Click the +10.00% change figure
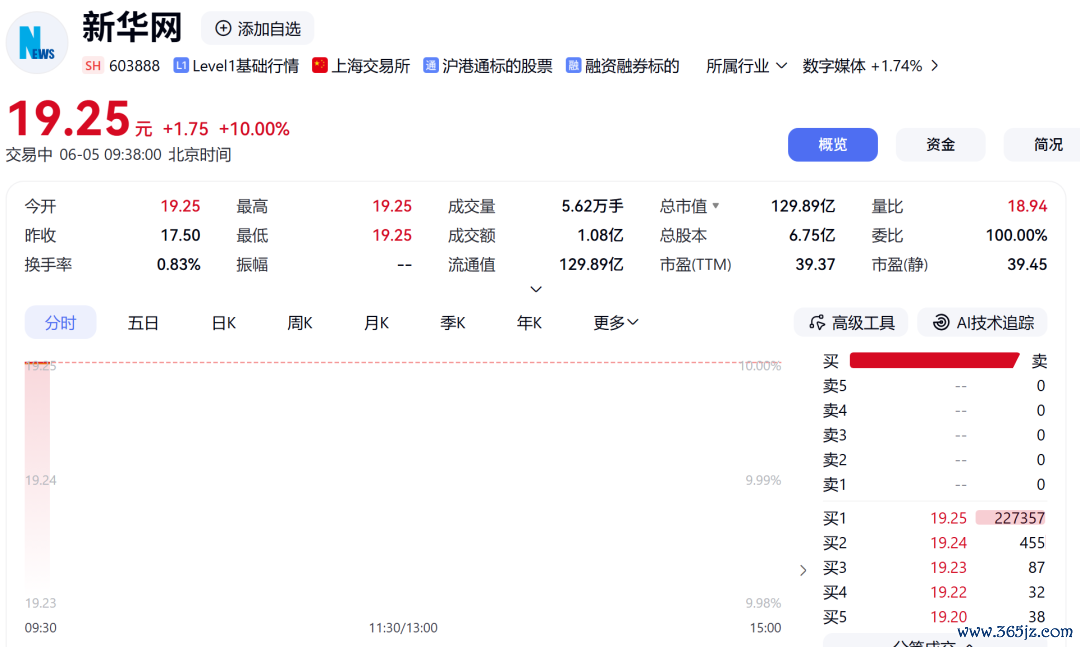The width and height of the screenshot is (1080, 647). [254, 129]
